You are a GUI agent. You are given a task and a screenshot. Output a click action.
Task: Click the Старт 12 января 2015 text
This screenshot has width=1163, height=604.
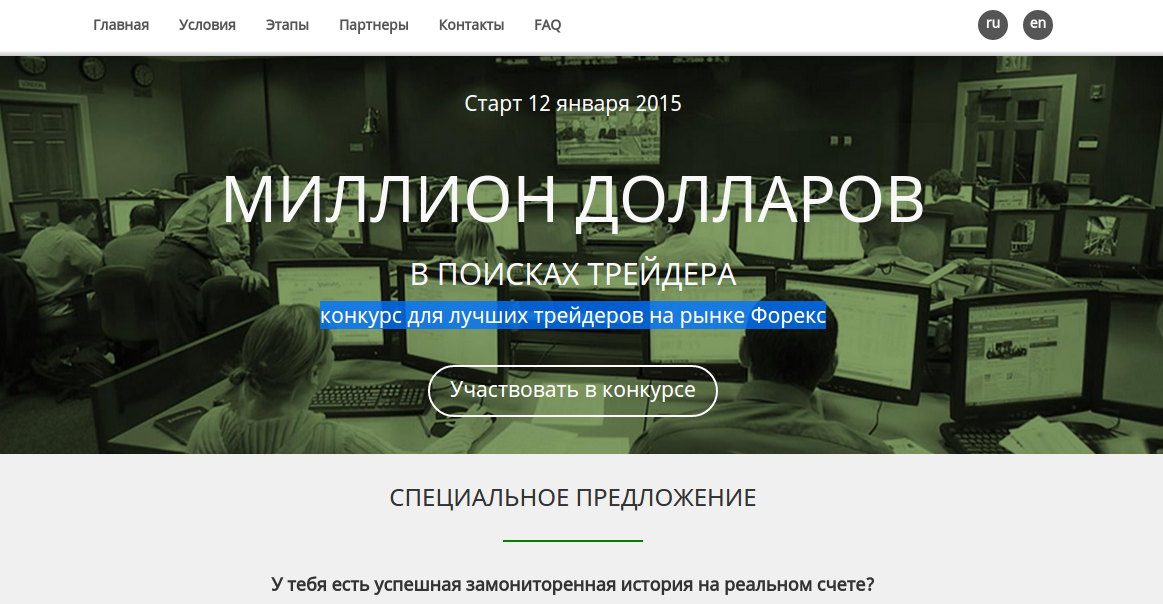click(573, 103)
